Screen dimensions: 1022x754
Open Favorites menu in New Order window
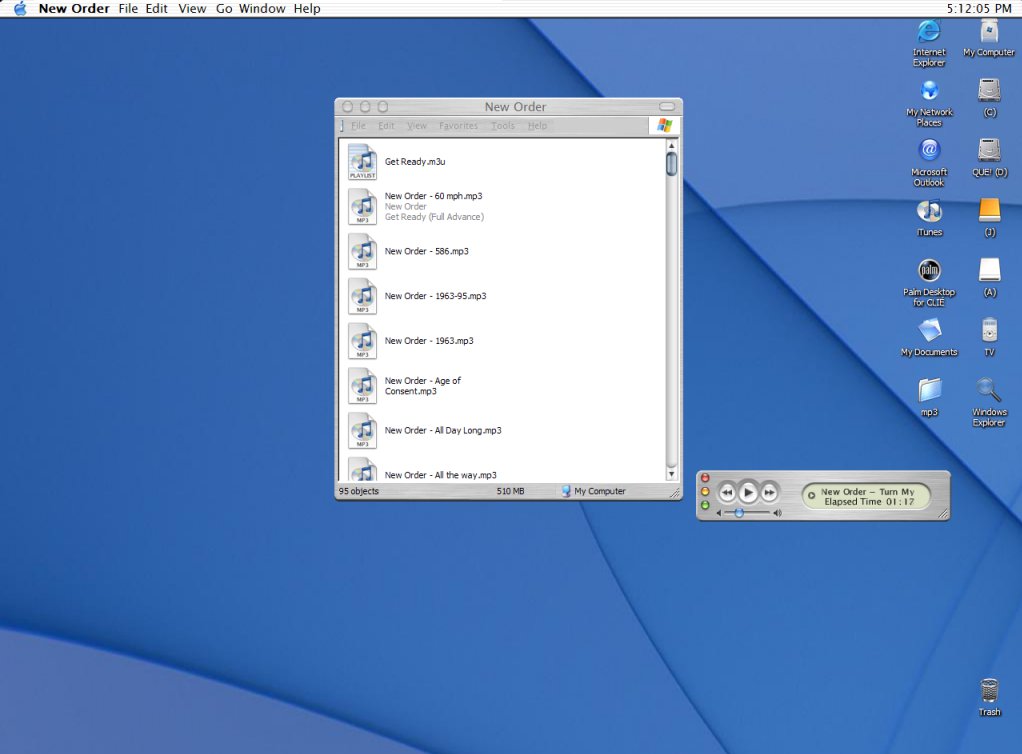pyautogui.click(x=458, y=126)
